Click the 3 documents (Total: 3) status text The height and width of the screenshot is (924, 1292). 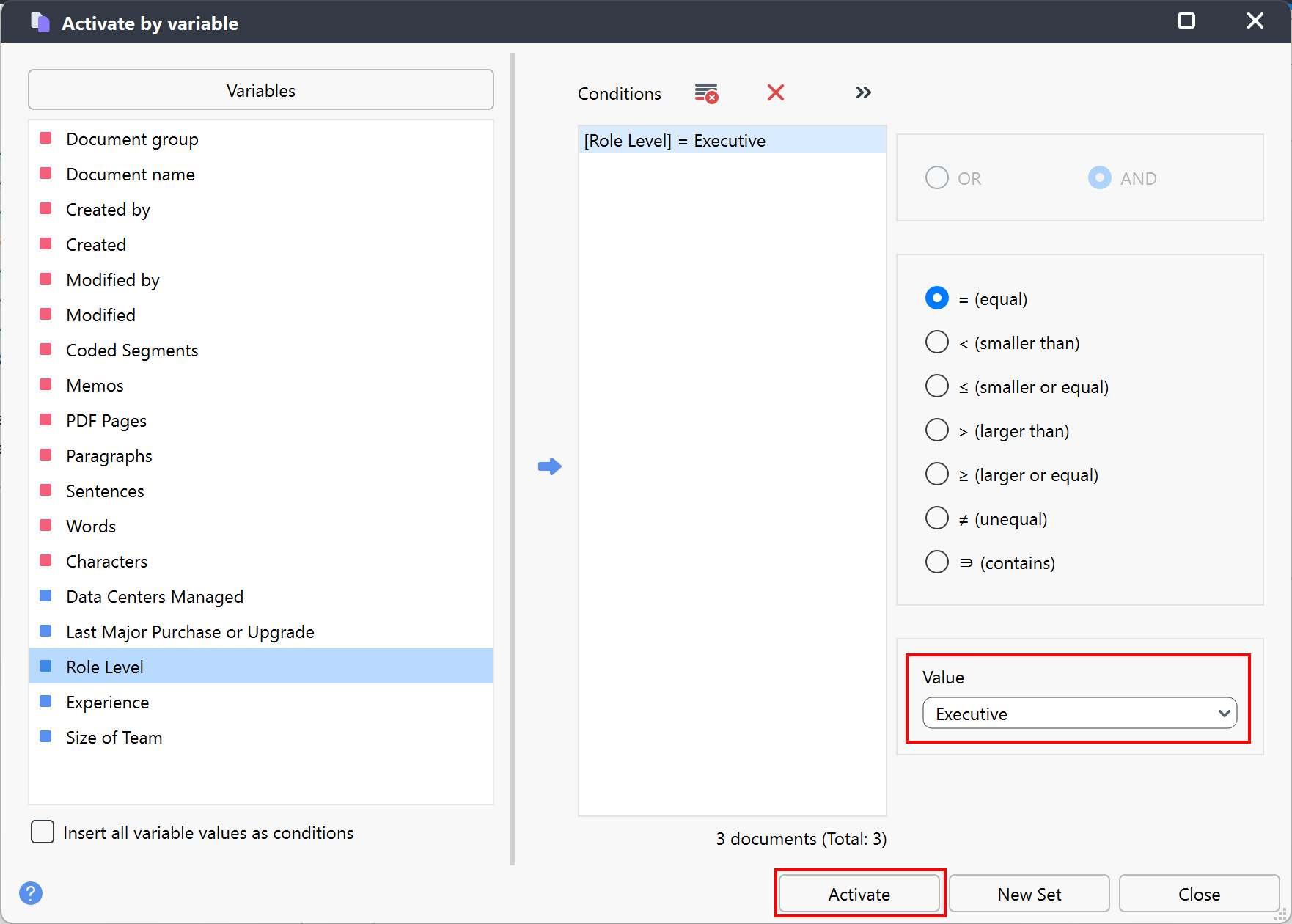coord(801,838)
